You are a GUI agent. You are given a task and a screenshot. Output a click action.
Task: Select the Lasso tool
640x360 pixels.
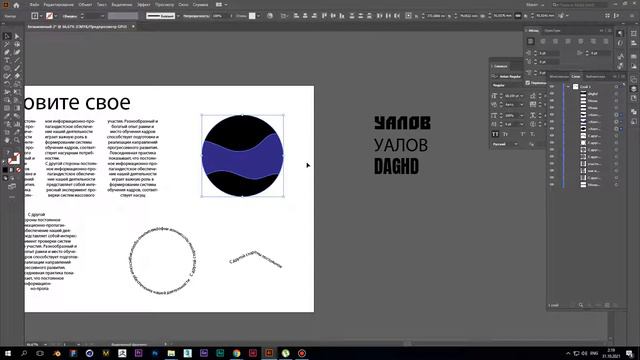click(17, 44)
